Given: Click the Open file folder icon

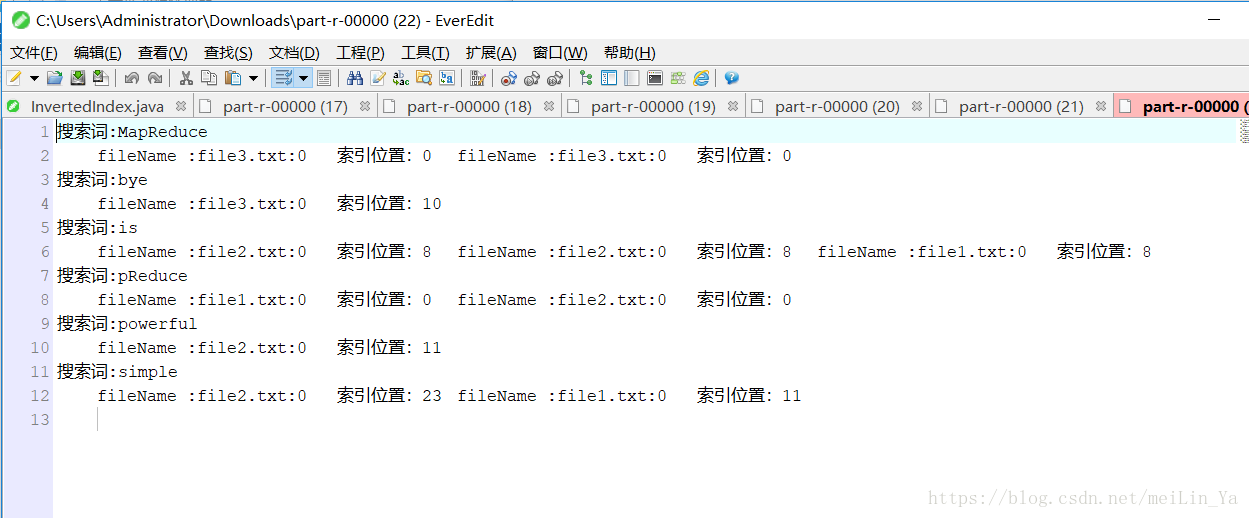Looking at the screenshot, I should point(55,78).
